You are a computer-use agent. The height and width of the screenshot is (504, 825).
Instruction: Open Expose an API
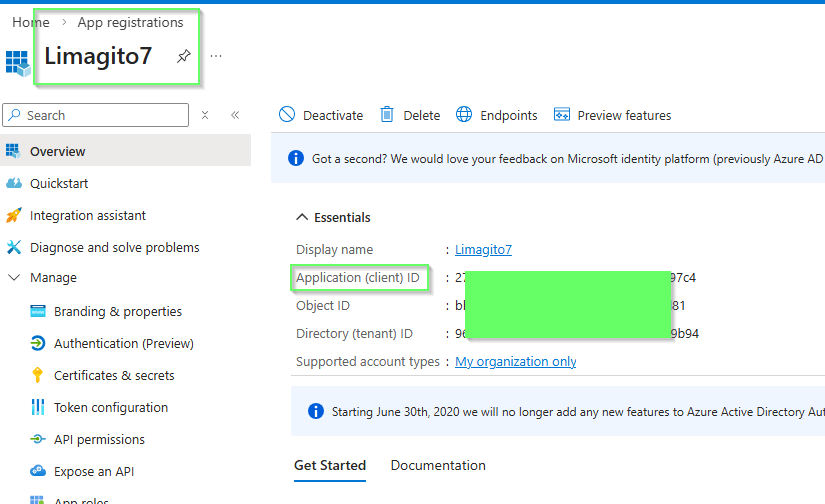[x=94, y=472]
